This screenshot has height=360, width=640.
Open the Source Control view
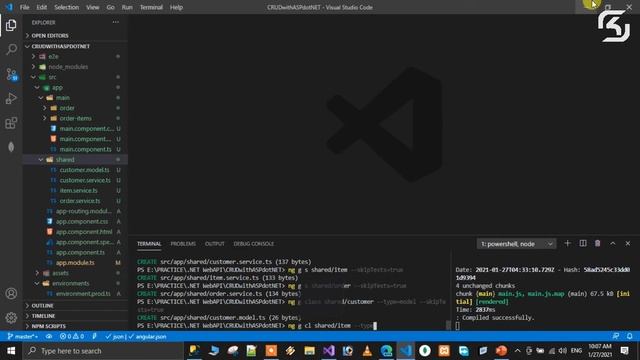point(11,74)
